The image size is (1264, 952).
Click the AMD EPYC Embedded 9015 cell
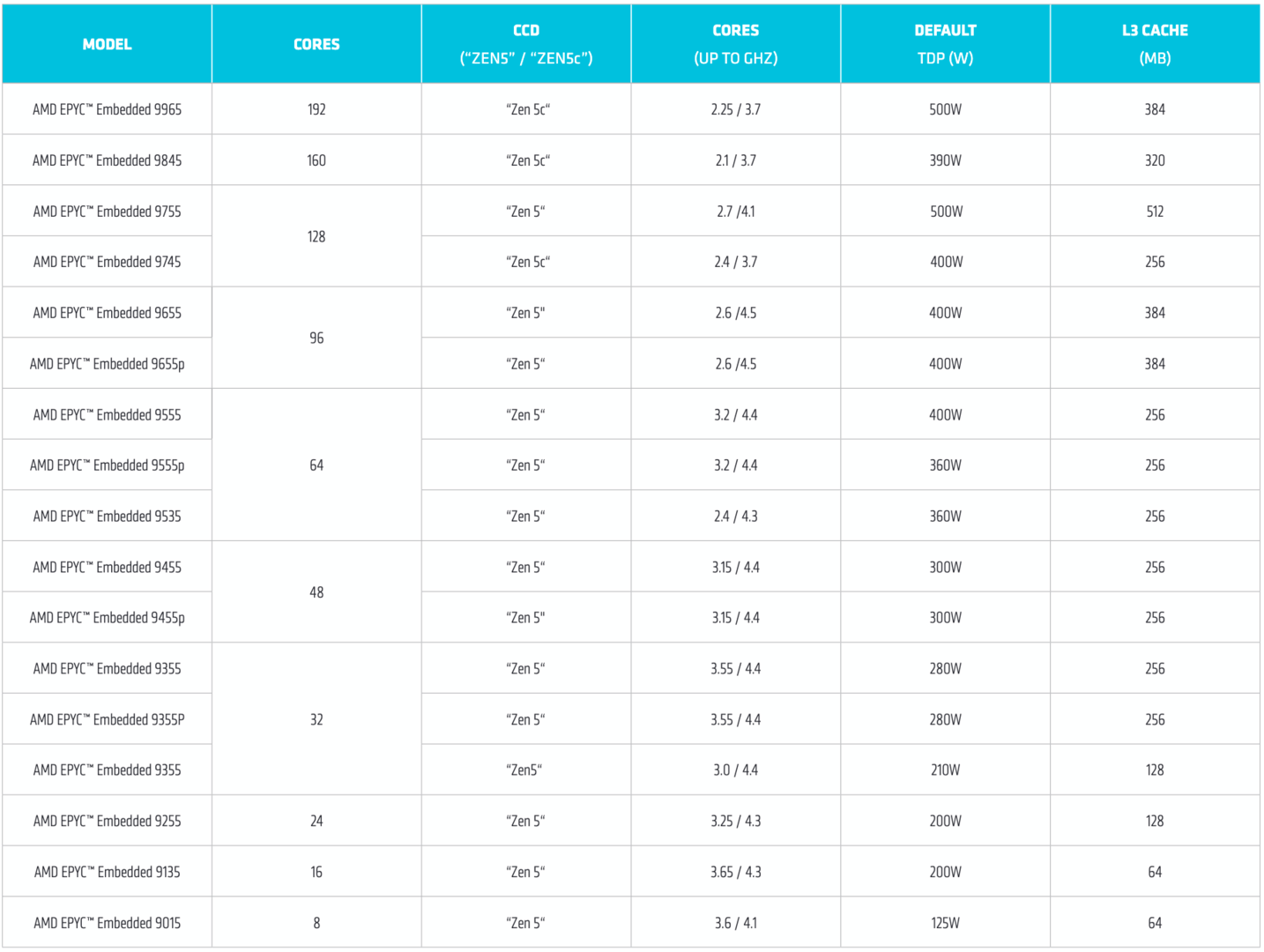(x=107, y=923)
